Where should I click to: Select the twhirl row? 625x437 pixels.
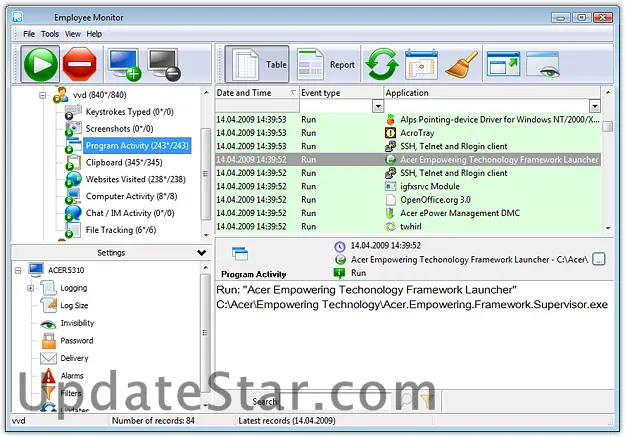coord(408,226)
